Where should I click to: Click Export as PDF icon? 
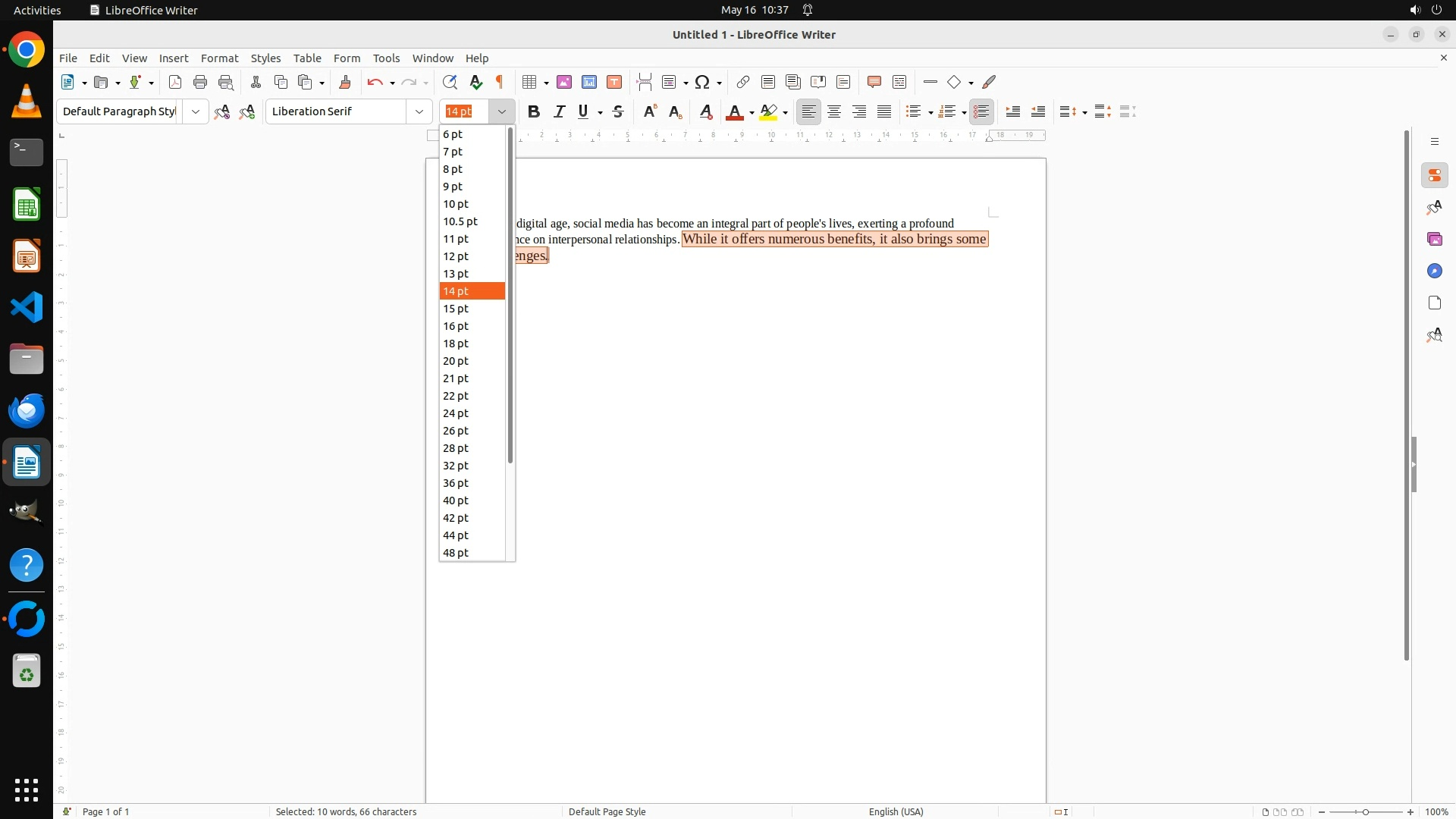tap(175, 82)
